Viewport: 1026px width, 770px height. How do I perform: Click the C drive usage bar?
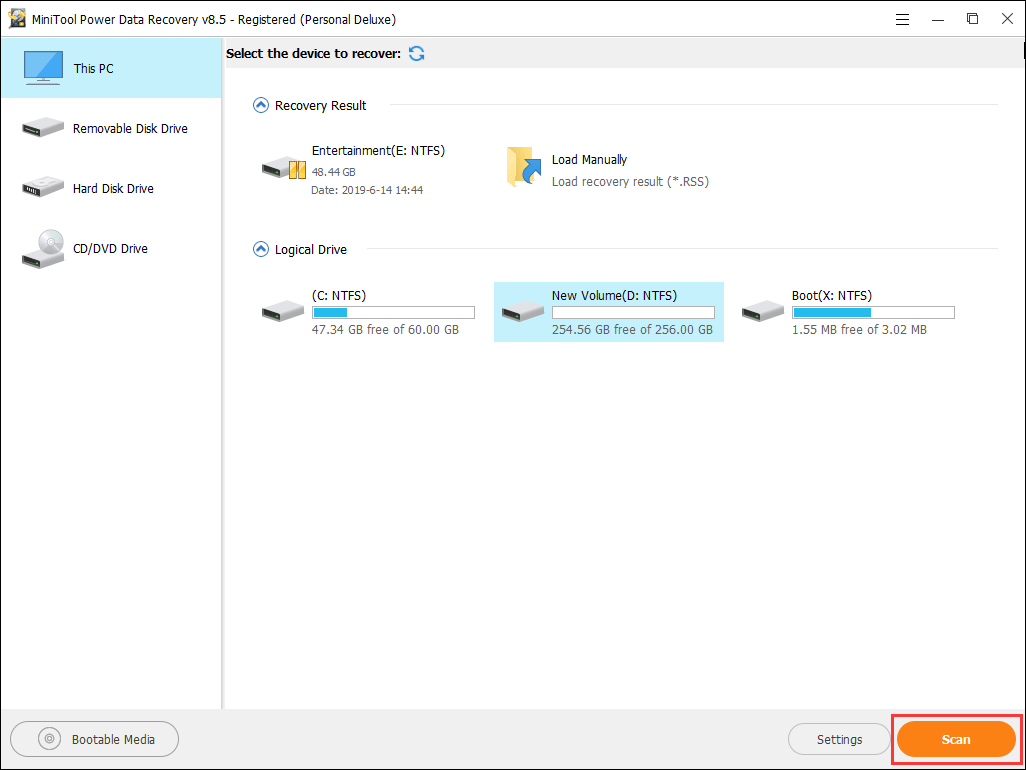[393, 313]
